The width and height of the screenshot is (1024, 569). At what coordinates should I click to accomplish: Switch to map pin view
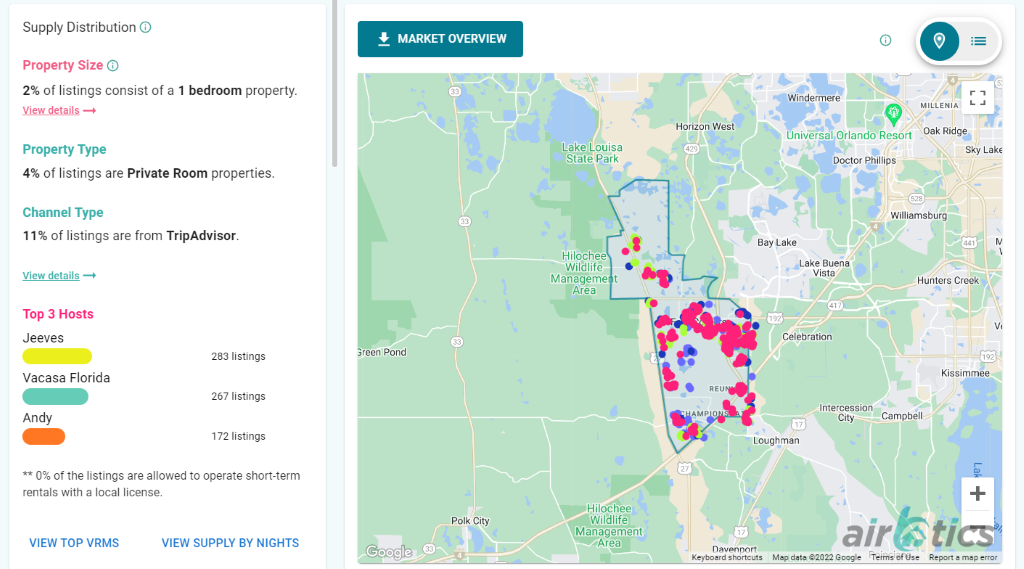(939, 41)
